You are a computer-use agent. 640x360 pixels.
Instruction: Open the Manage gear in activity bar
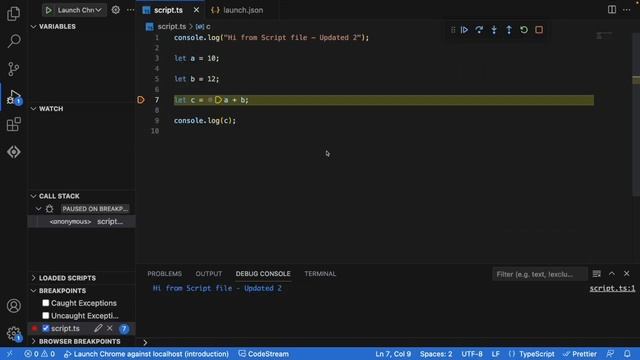coord(13,333)
